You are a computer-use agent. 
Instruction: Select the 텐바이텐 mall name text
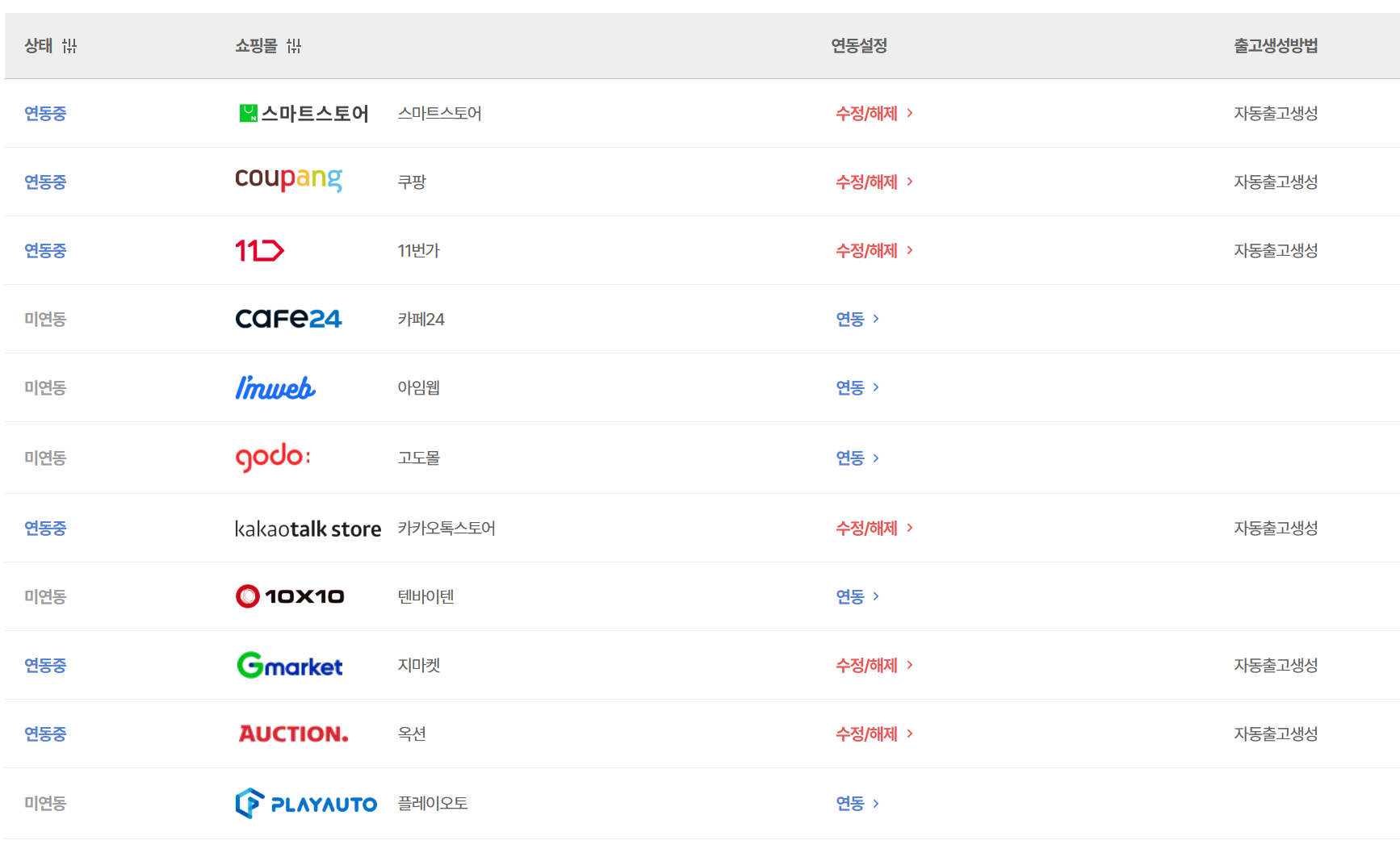click(425, 597)
